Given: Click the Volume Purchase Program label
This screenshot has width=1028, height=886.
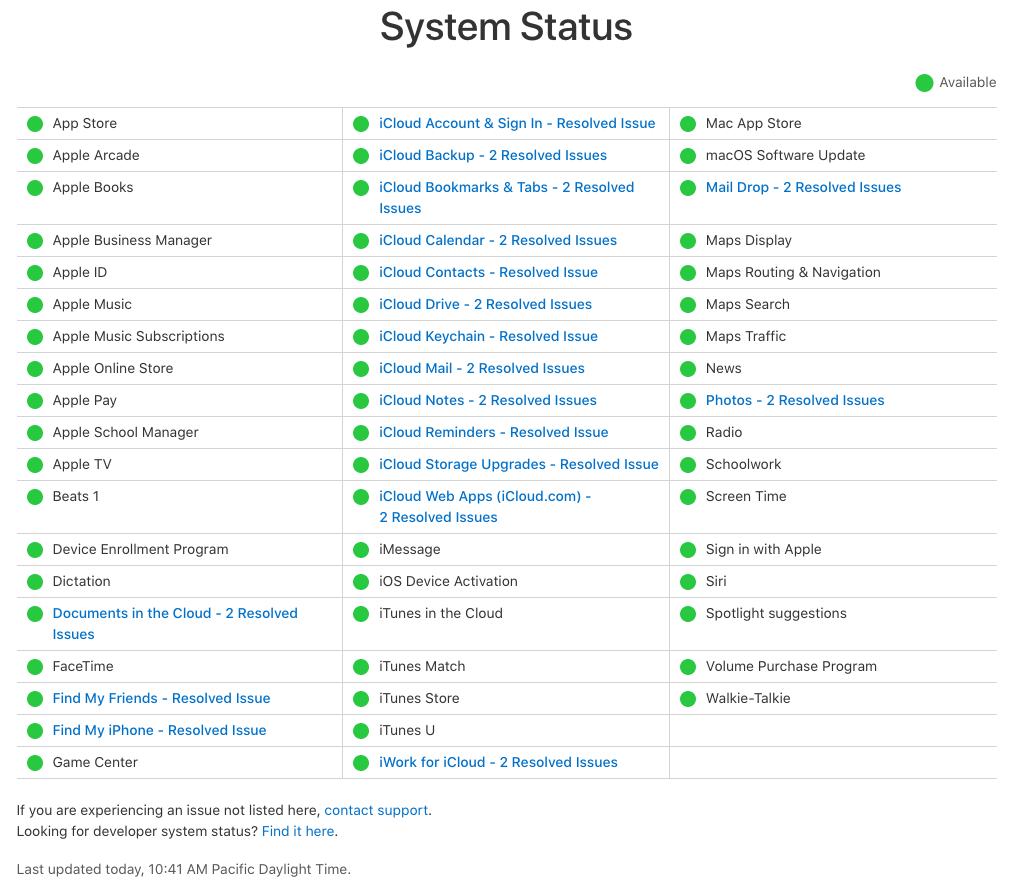Looking at the screenshot, I should click(791, 666).
